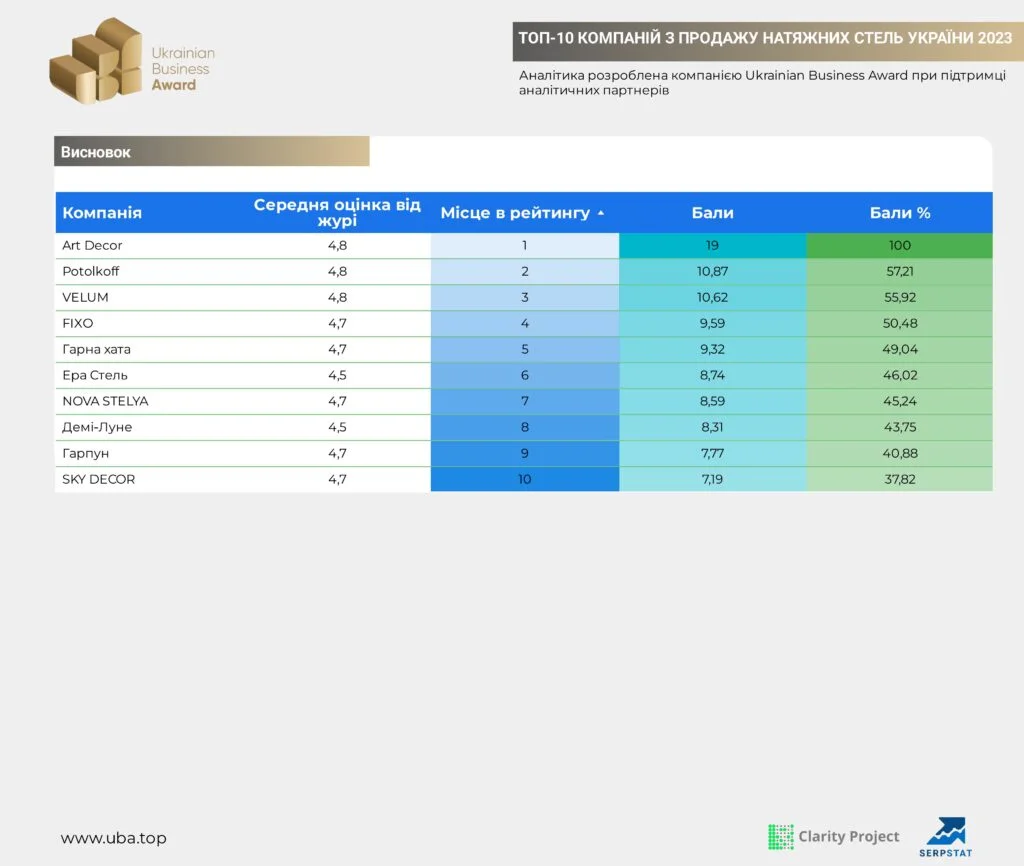
Task: Click the Ukrainian Business Award gold logo
Action: [95, 61]
